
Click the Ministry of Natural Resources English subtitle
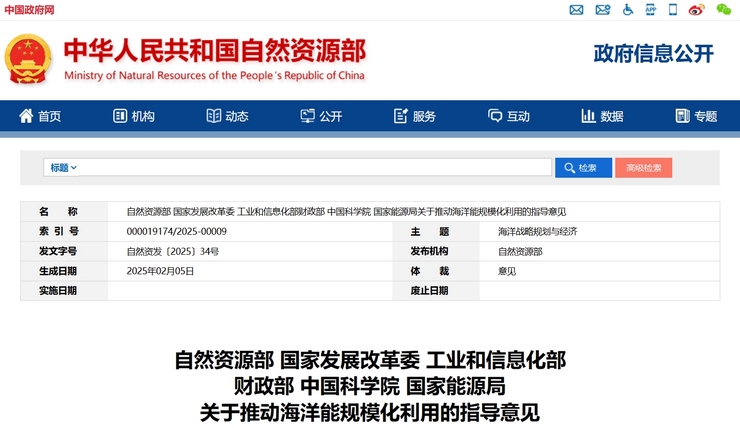coord(214,76)
